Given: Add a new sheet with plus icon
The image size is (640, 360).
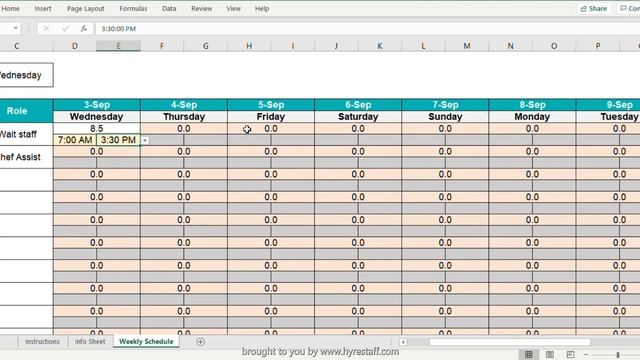Looking at the screenshot, I should 200,342.
